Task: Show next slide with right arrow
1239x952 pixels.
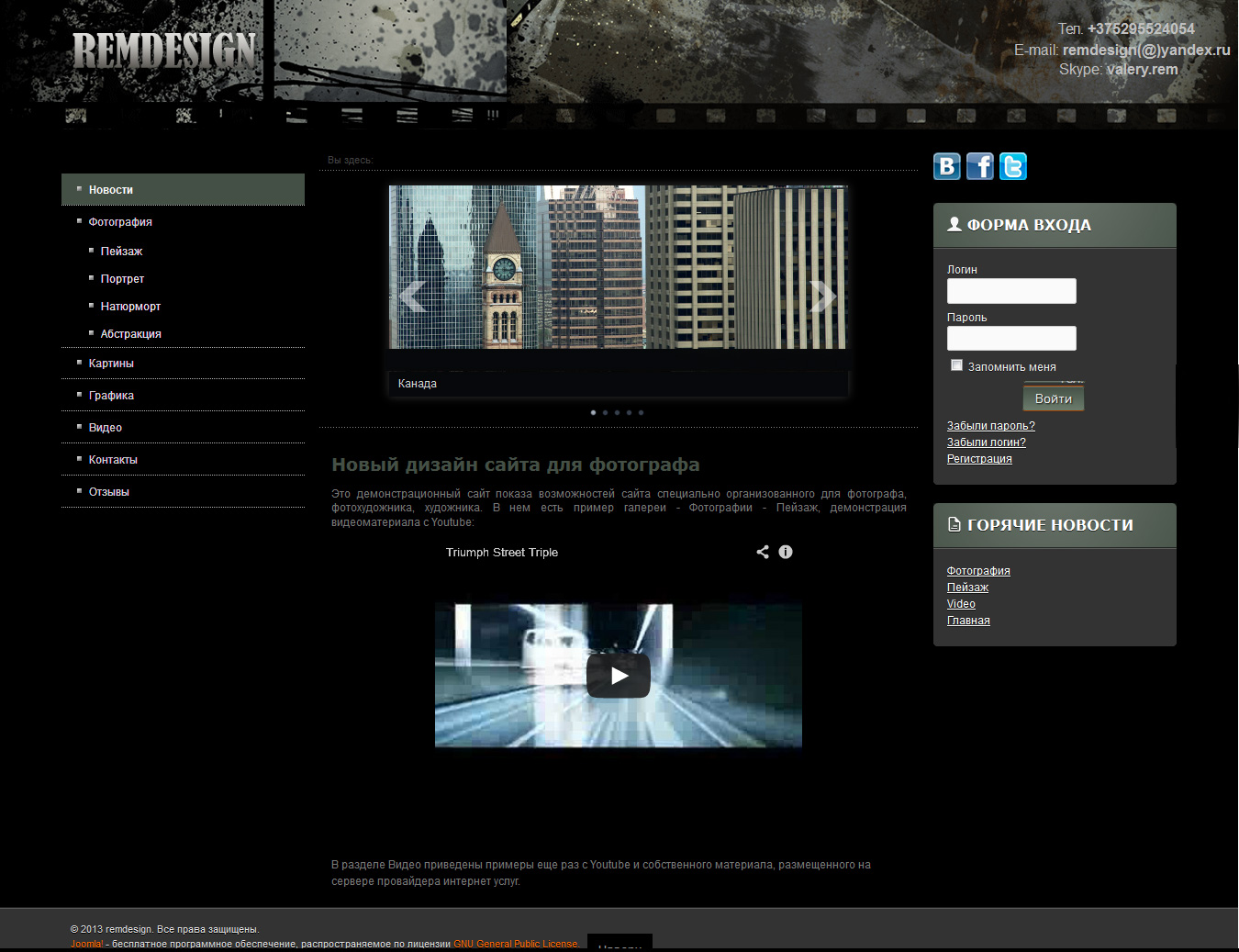Action: (x=822, y=296)
